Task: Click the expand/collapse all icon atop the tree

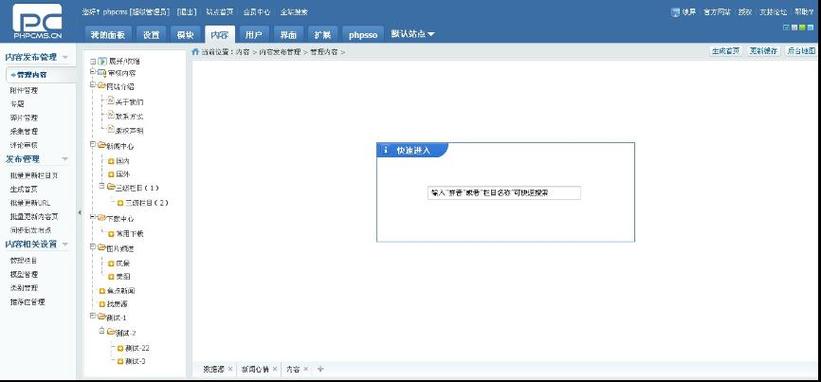Action: 102,61
